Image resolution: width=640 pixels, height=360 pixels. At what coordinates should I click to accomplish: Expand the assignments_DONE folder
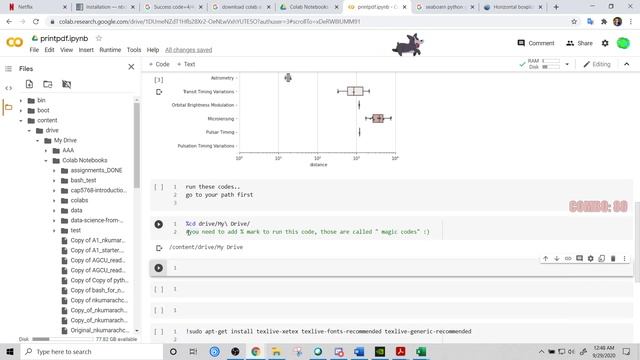pos(54,171)
